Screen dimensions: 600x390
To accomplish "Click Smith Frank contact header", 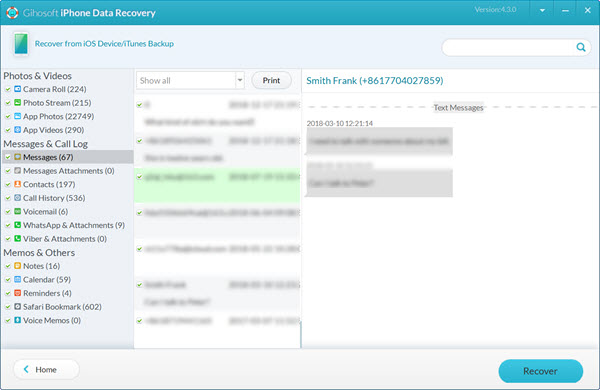I will pyautogui.click(x=375, y=80).
